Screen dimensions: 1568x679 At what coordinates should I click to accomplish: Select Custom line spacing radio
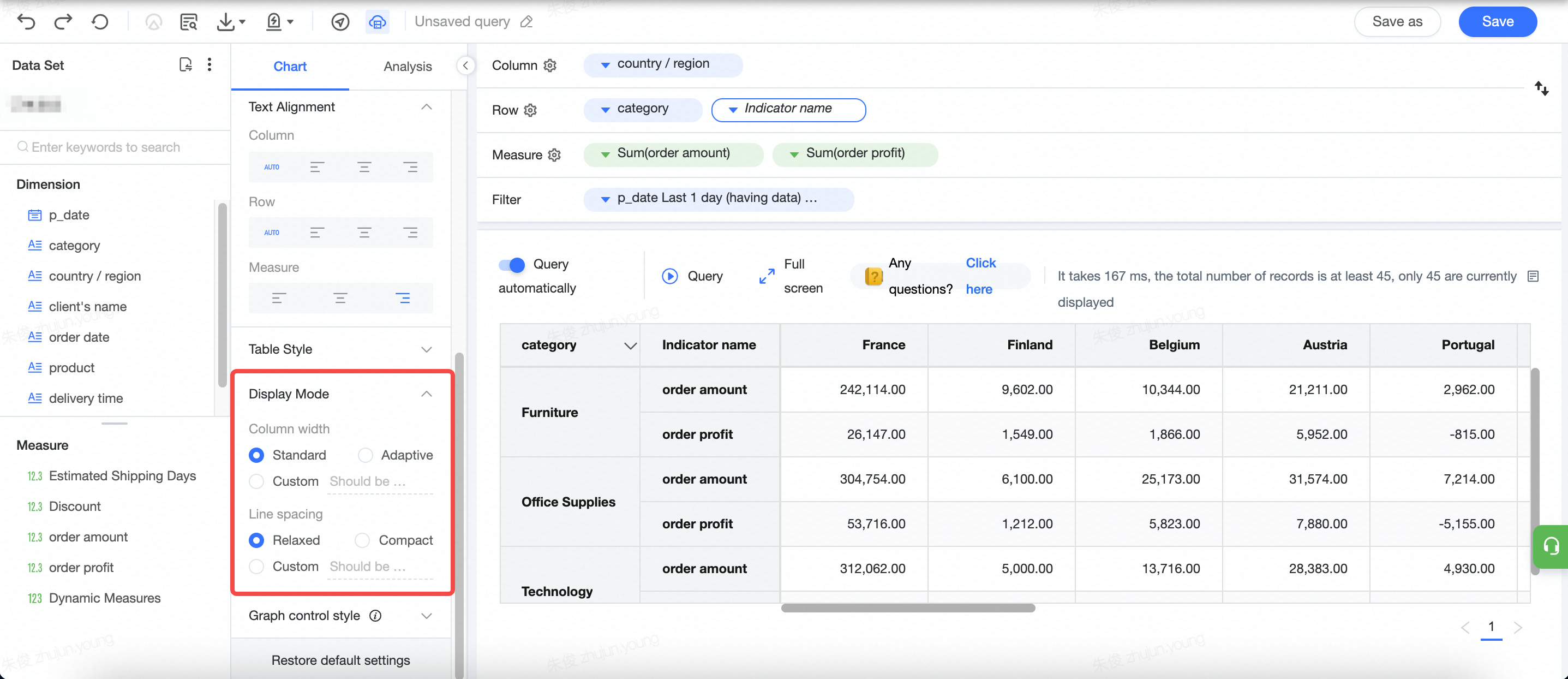pos(256,567)
